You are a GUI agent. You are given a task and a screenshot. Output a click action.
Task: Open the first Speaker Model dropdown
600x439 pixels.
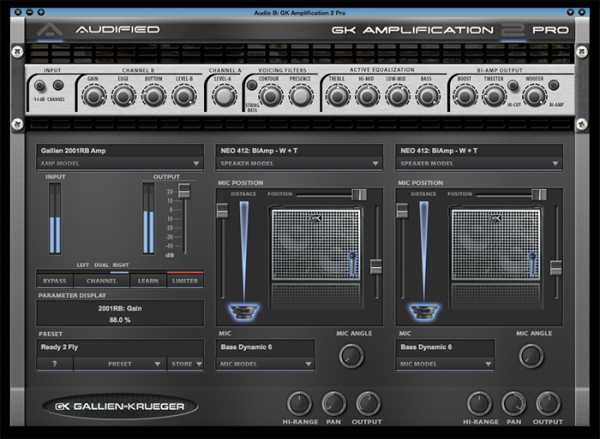click(x=300, y=163)
